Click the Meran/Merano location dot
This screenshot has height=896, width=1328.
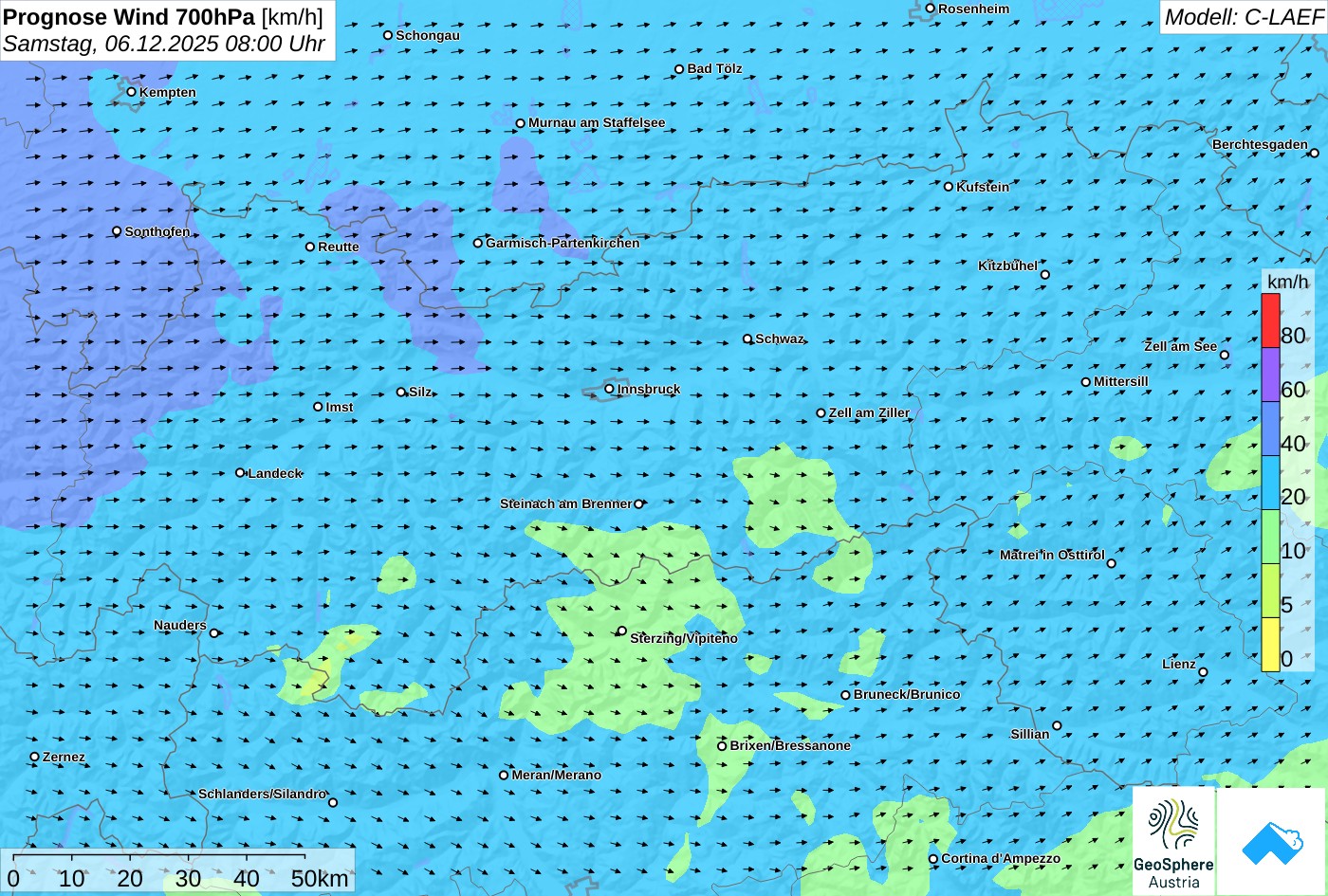tap(504, 775)
